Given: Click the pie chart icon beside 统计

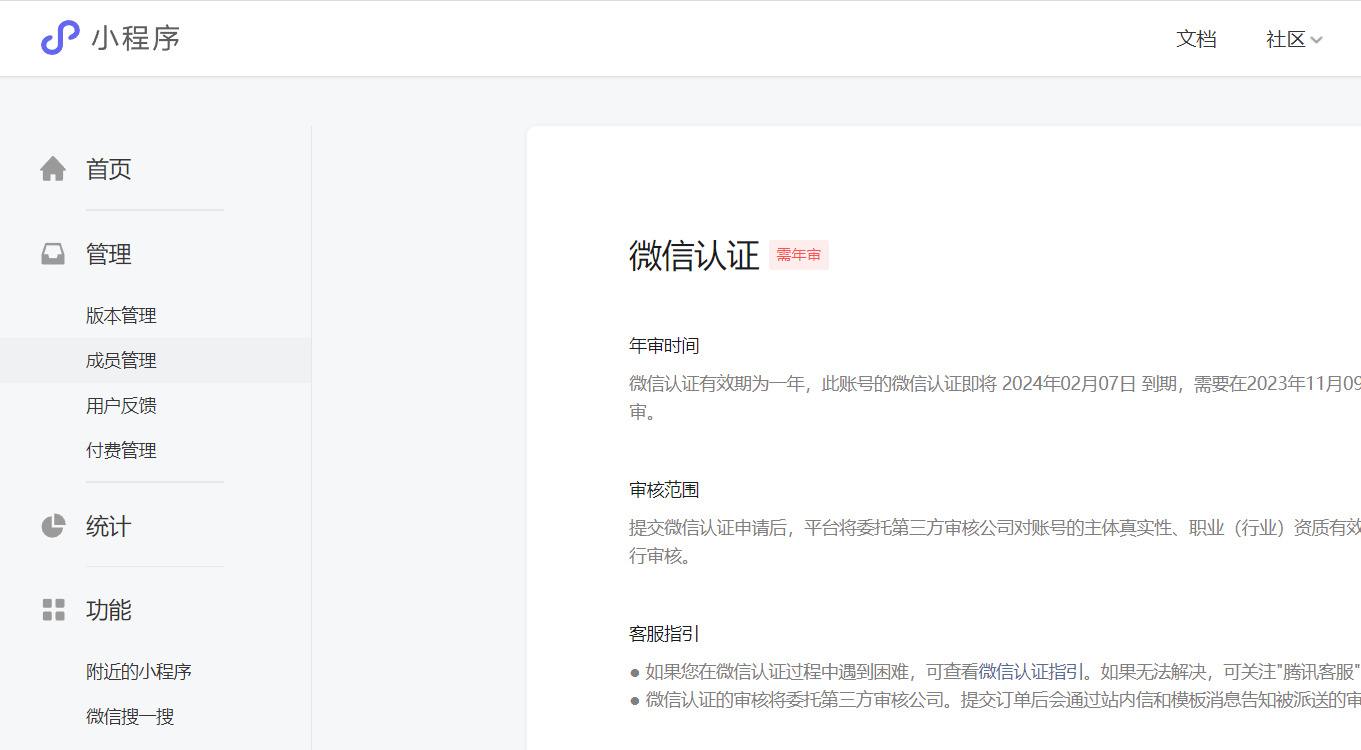Looking at the screenshot, I should click(53, 526).
